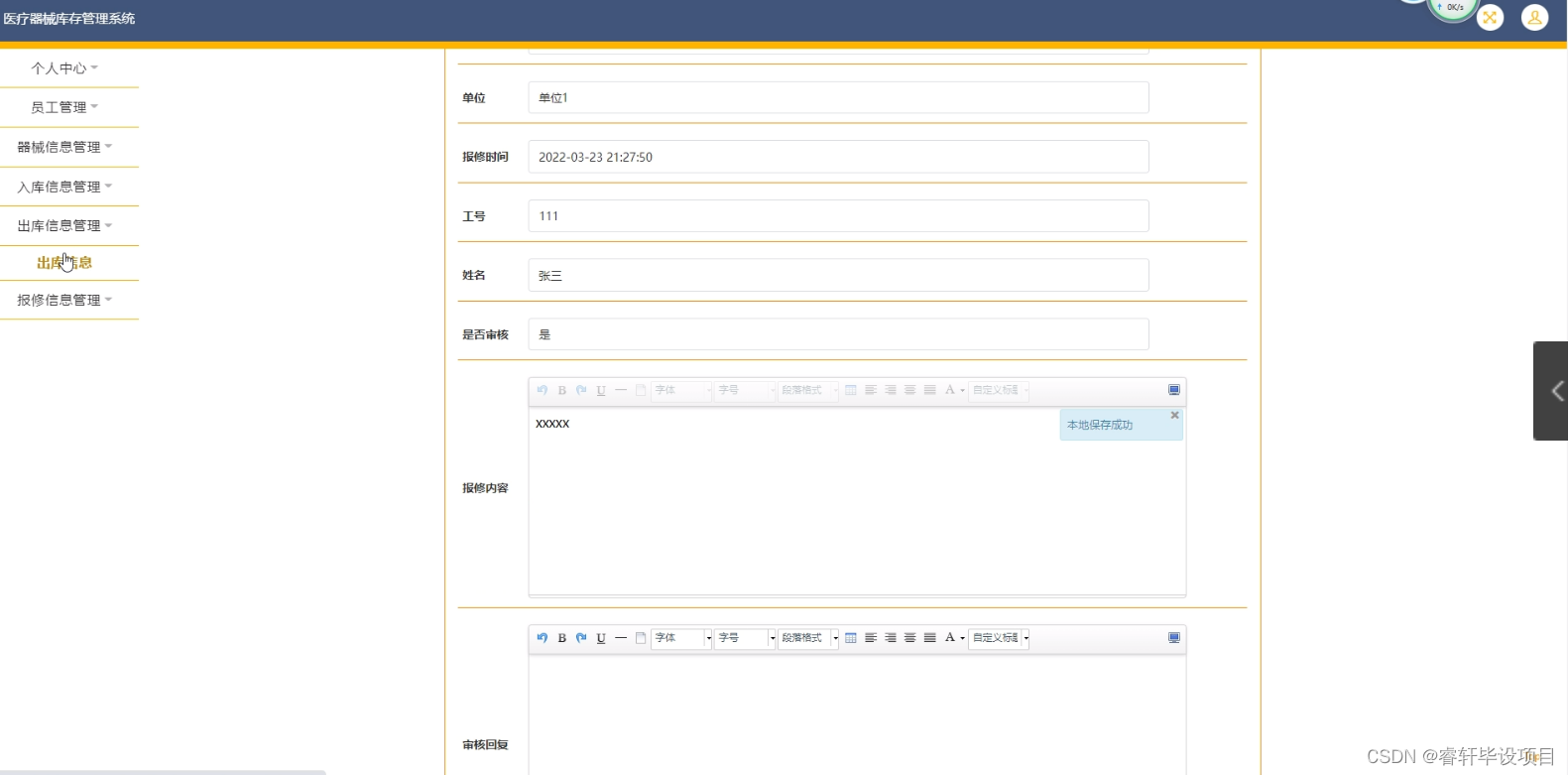Screen dimensions: 1568x775
Task: Click inside the 审核回复 text area
Action: [x=857, y=714]
